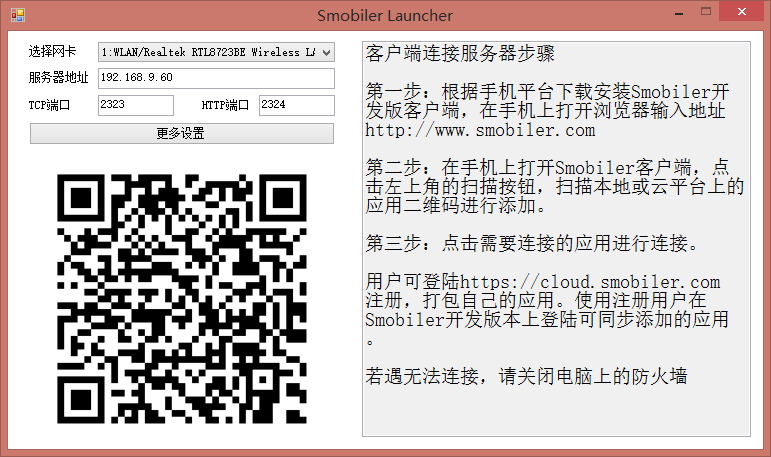Screen dimensions: 771x457
Task: Close the Smobiler Launcher window
Action: (741, 11)
